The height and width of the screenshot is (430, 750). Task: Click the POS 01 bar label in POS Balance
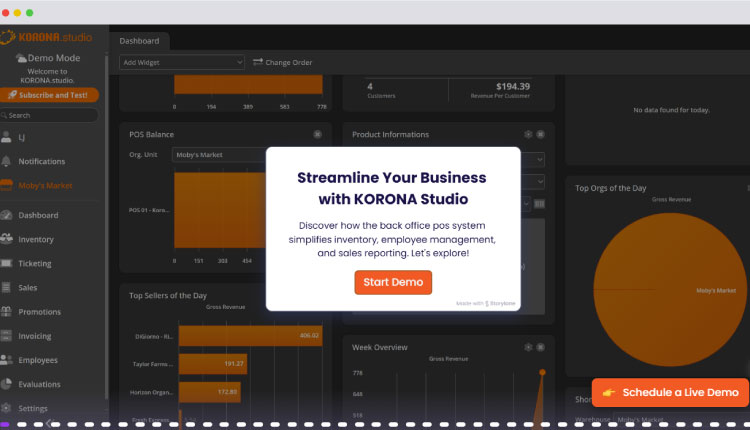149,210
